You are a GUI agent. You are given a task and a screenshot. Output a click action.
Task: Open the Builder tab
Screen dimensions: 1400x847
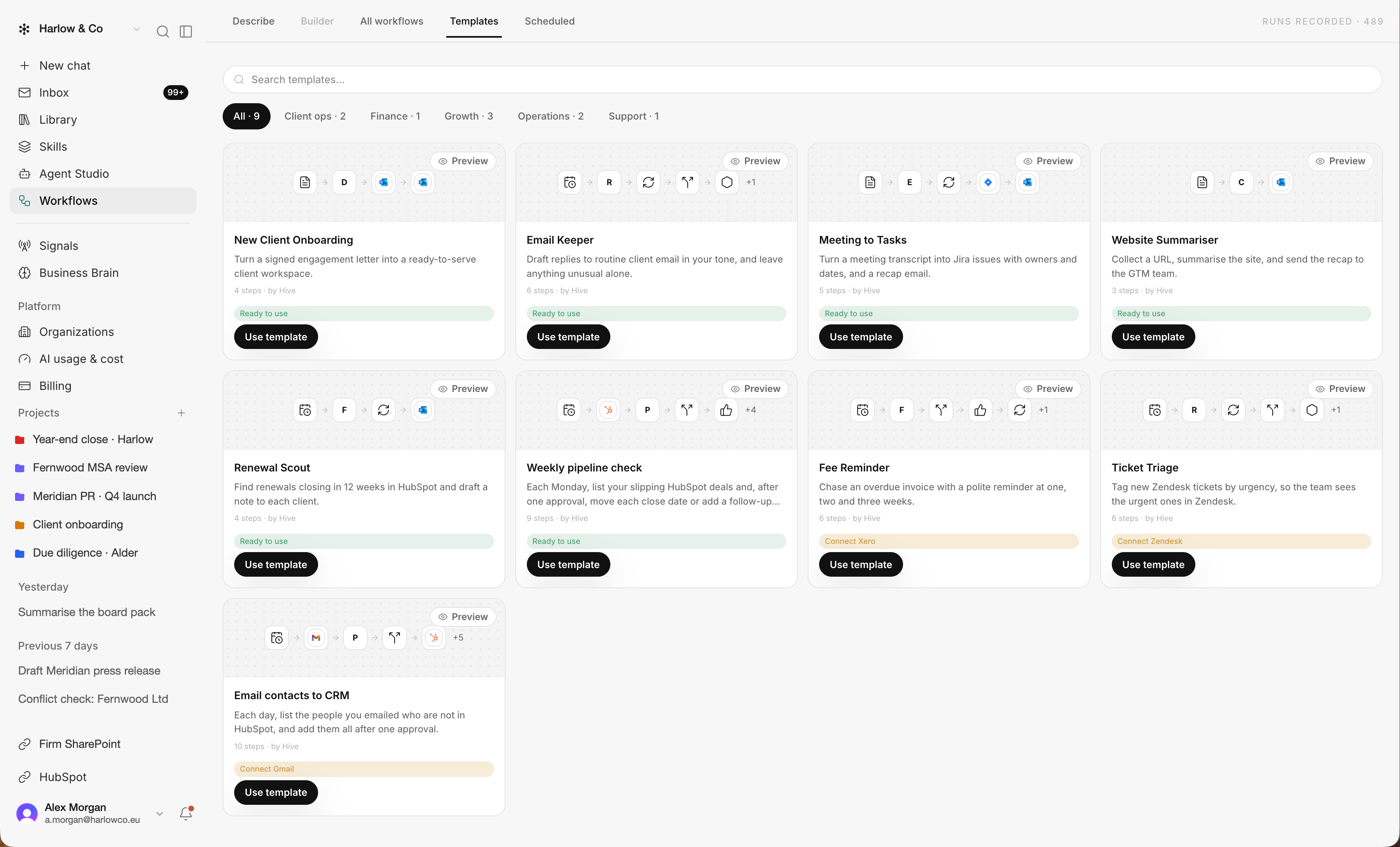tap(317, 21)
